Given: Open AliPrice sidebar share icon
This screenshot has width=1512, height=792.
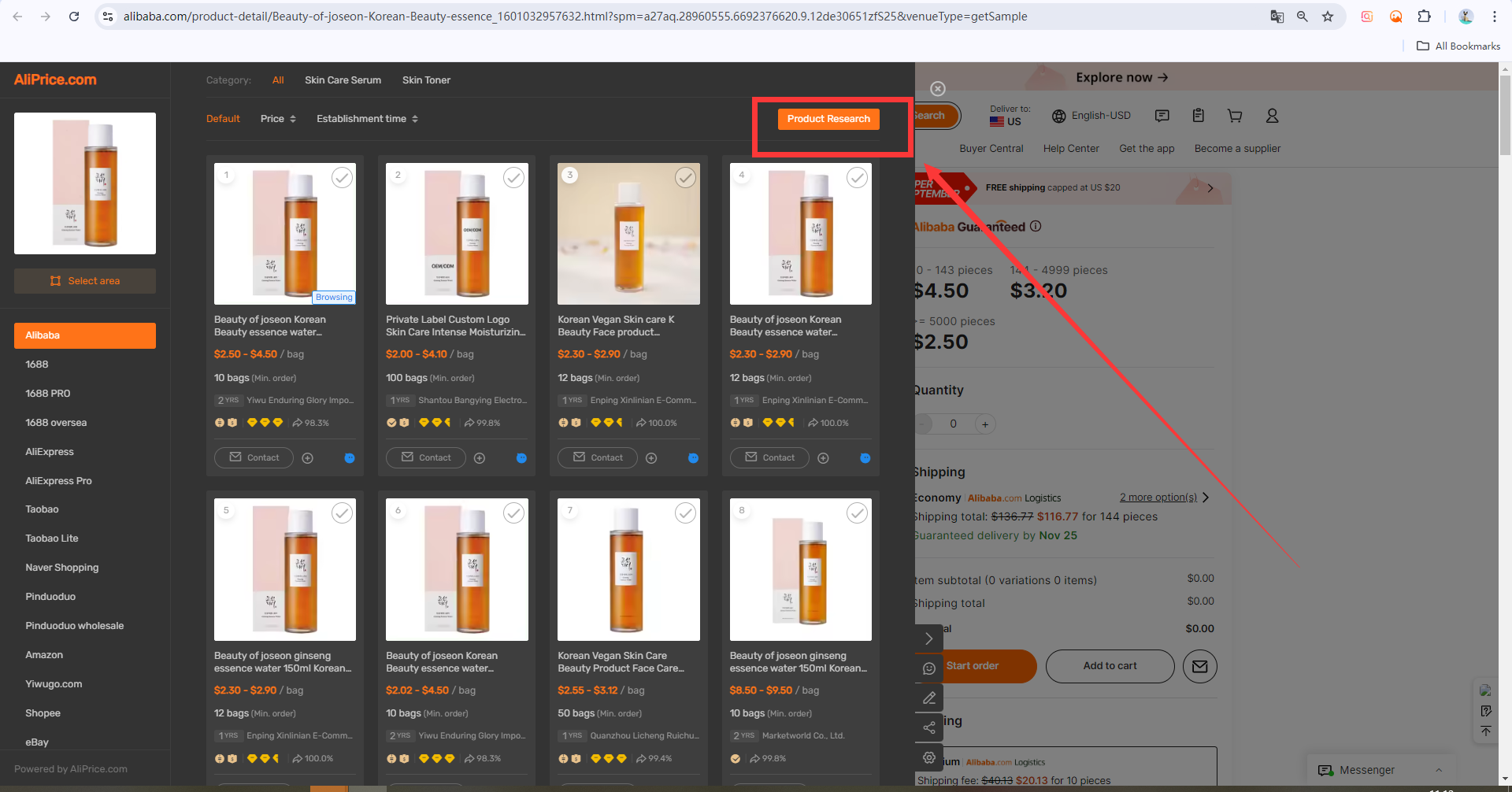Looking at the screenshot, I should (x=929, y=727).
